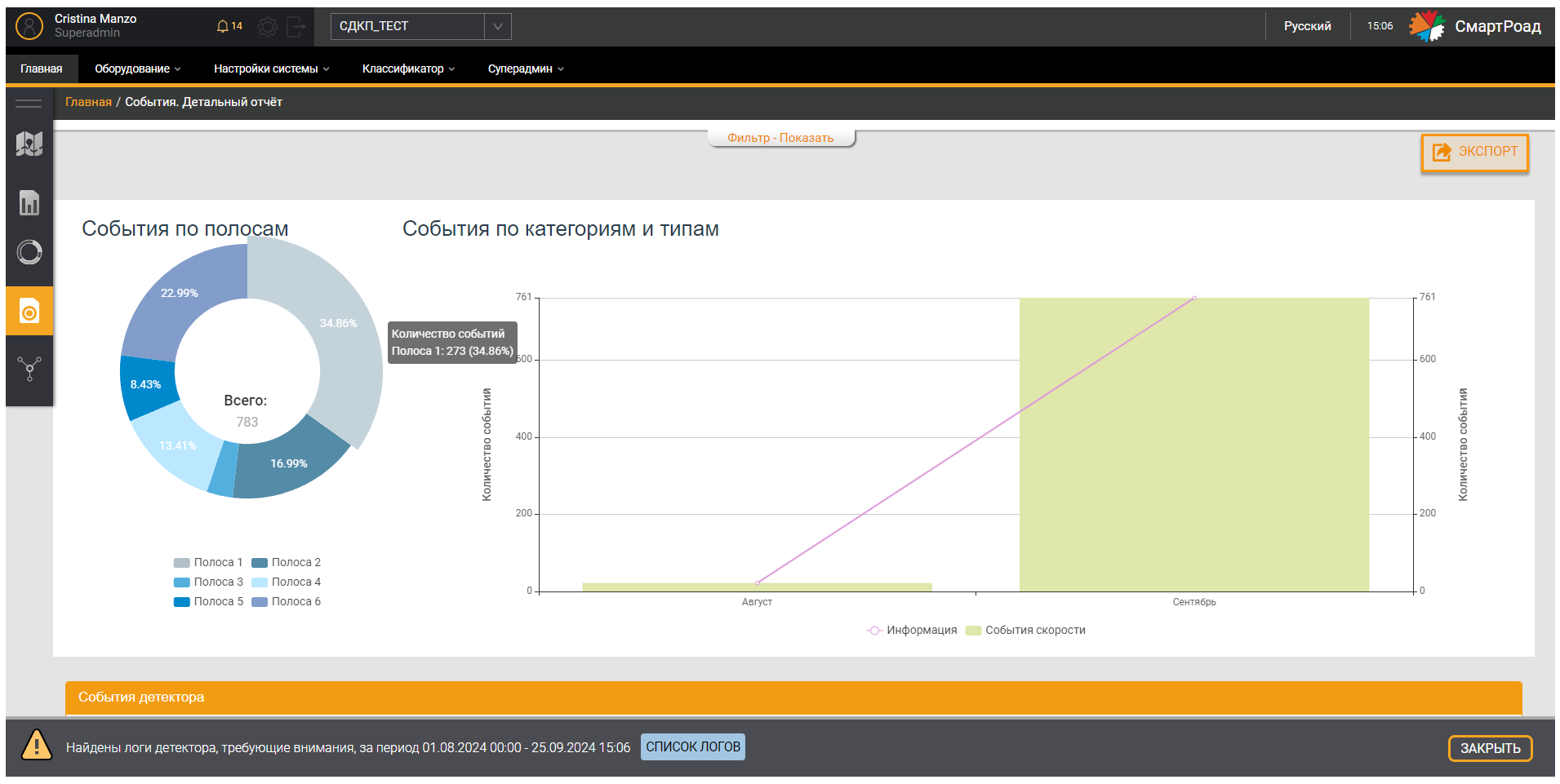Viewport: 1560px width, 784px height.
Task: Toggle Полоса 2 legend item
Action: pyautogui.click(x=286, y=562)
